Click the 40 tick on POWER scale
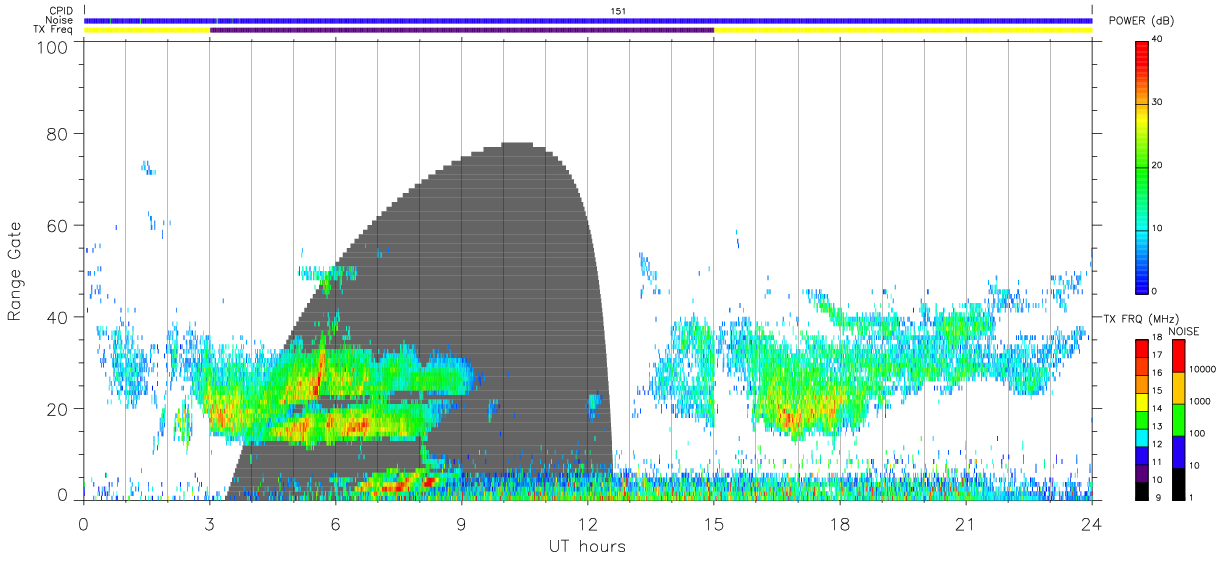Screen dimensions: 1228x567 (1159, 40)
